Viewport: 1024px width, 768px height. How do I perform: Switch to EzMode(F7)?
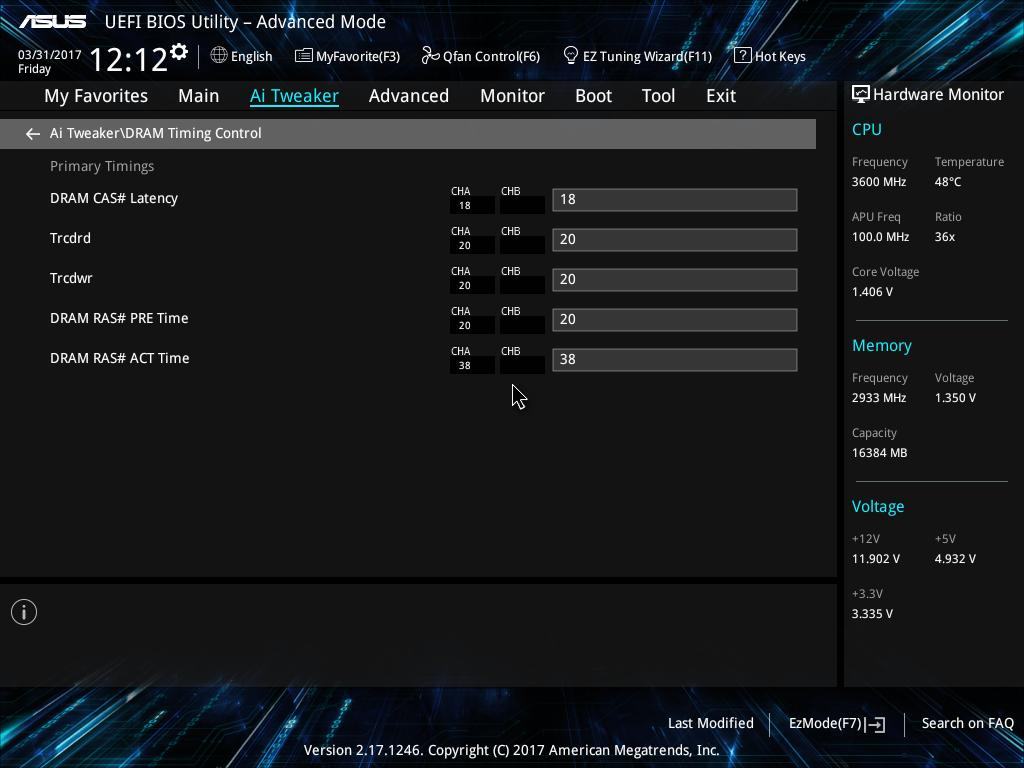pos(825,723)
